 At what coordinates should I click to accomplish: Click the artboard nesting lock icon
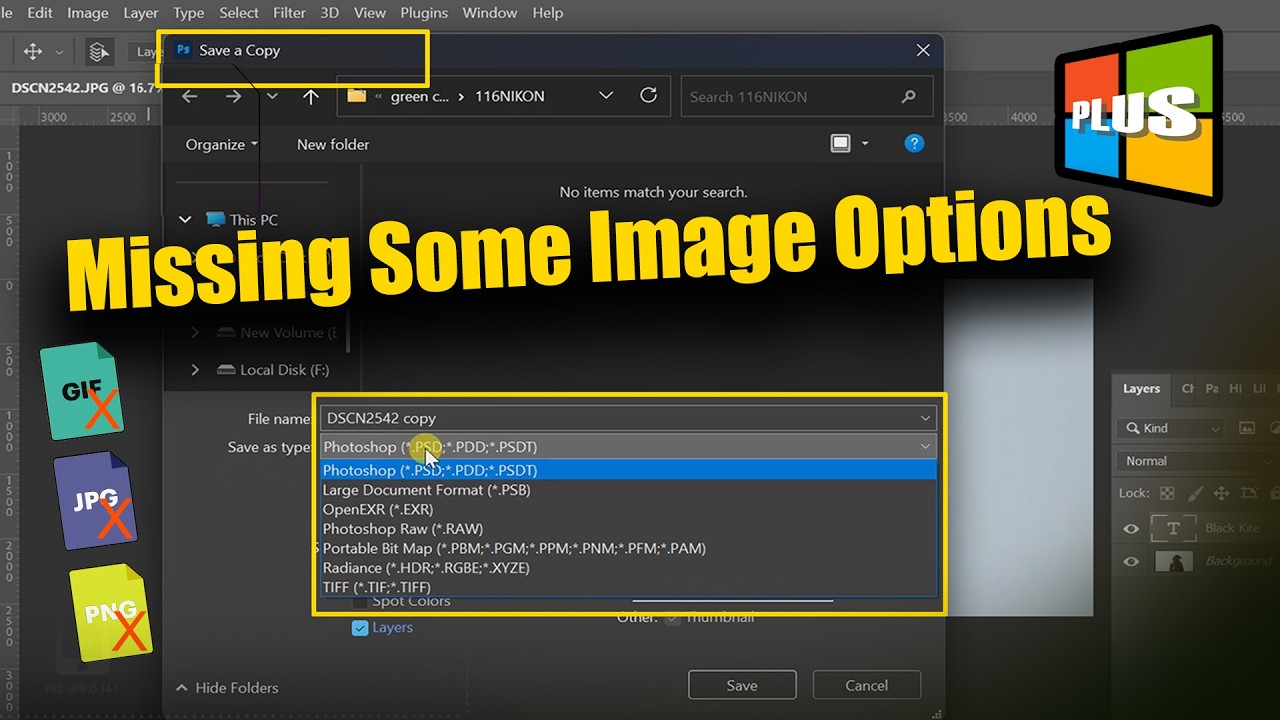1249,493
